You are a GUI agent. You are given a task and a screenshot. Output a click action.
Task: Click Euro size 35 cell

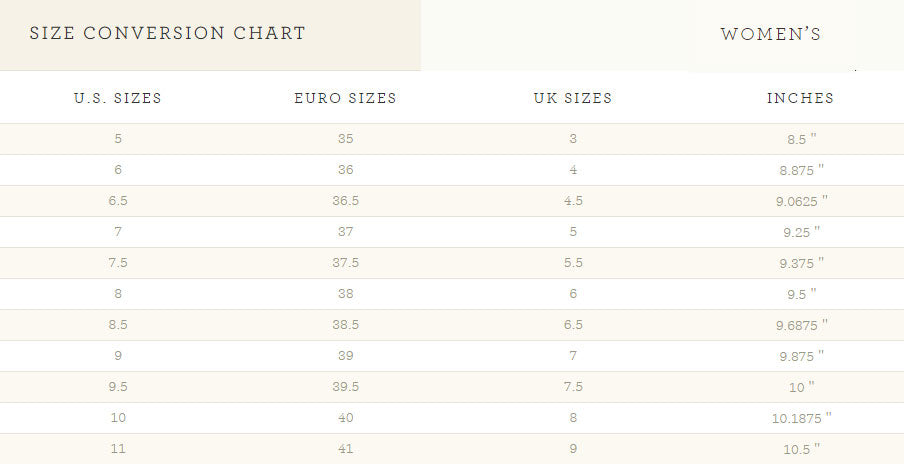345,139
